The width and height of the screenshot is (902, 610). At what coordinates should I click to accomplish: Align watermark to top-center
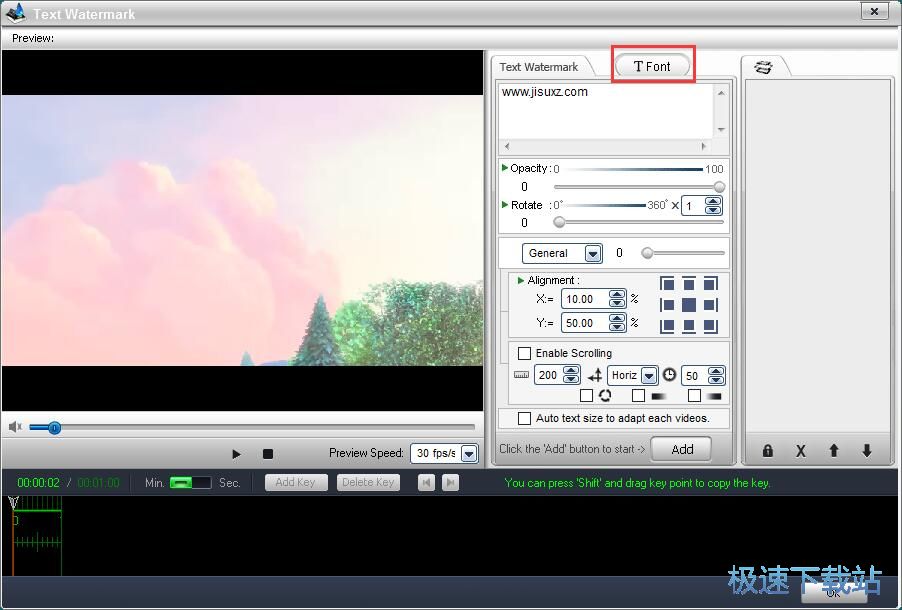tap(689, 284)
